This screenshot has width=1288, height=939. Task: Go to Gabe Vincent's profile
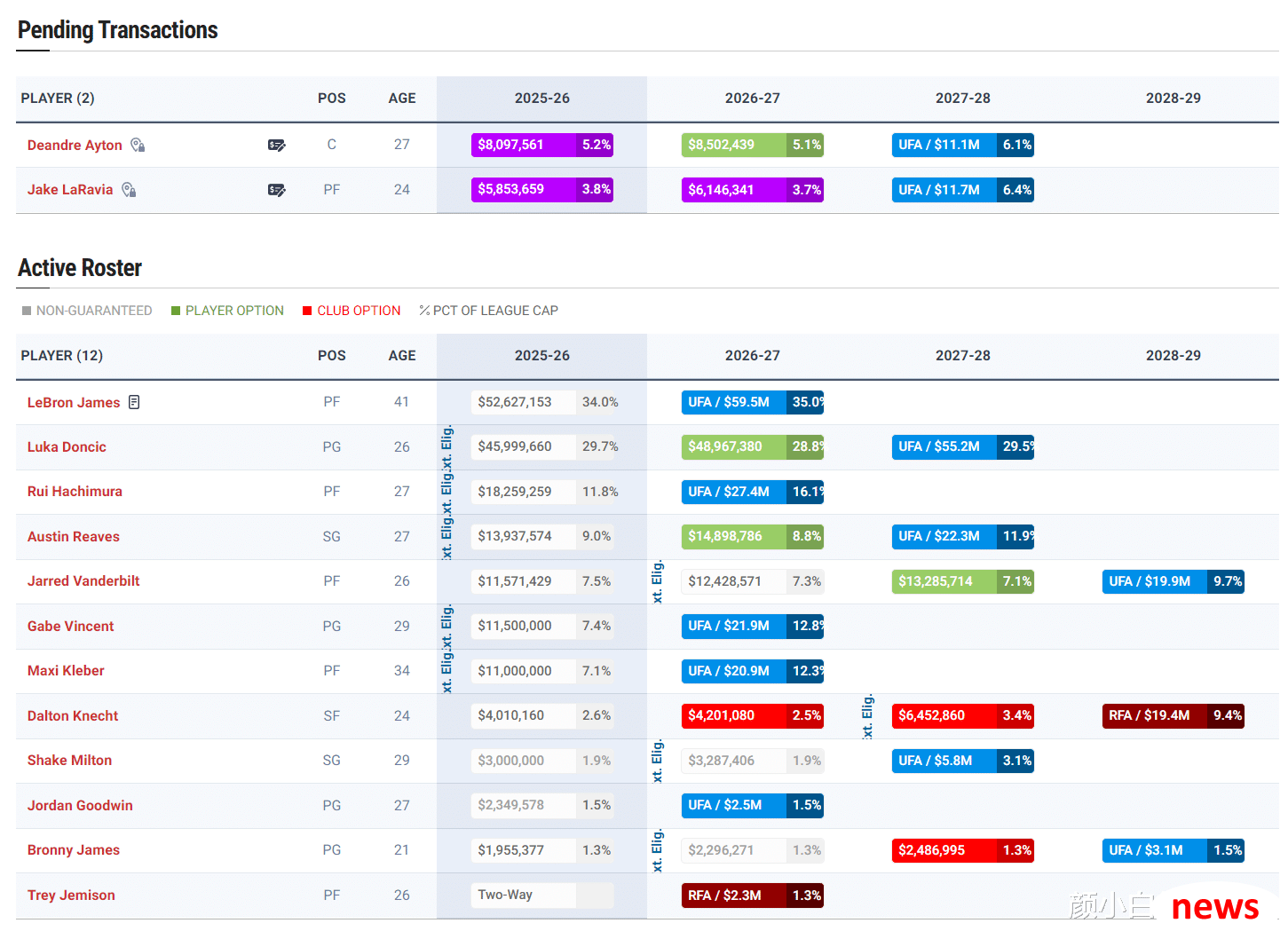[x=71, y=626]
